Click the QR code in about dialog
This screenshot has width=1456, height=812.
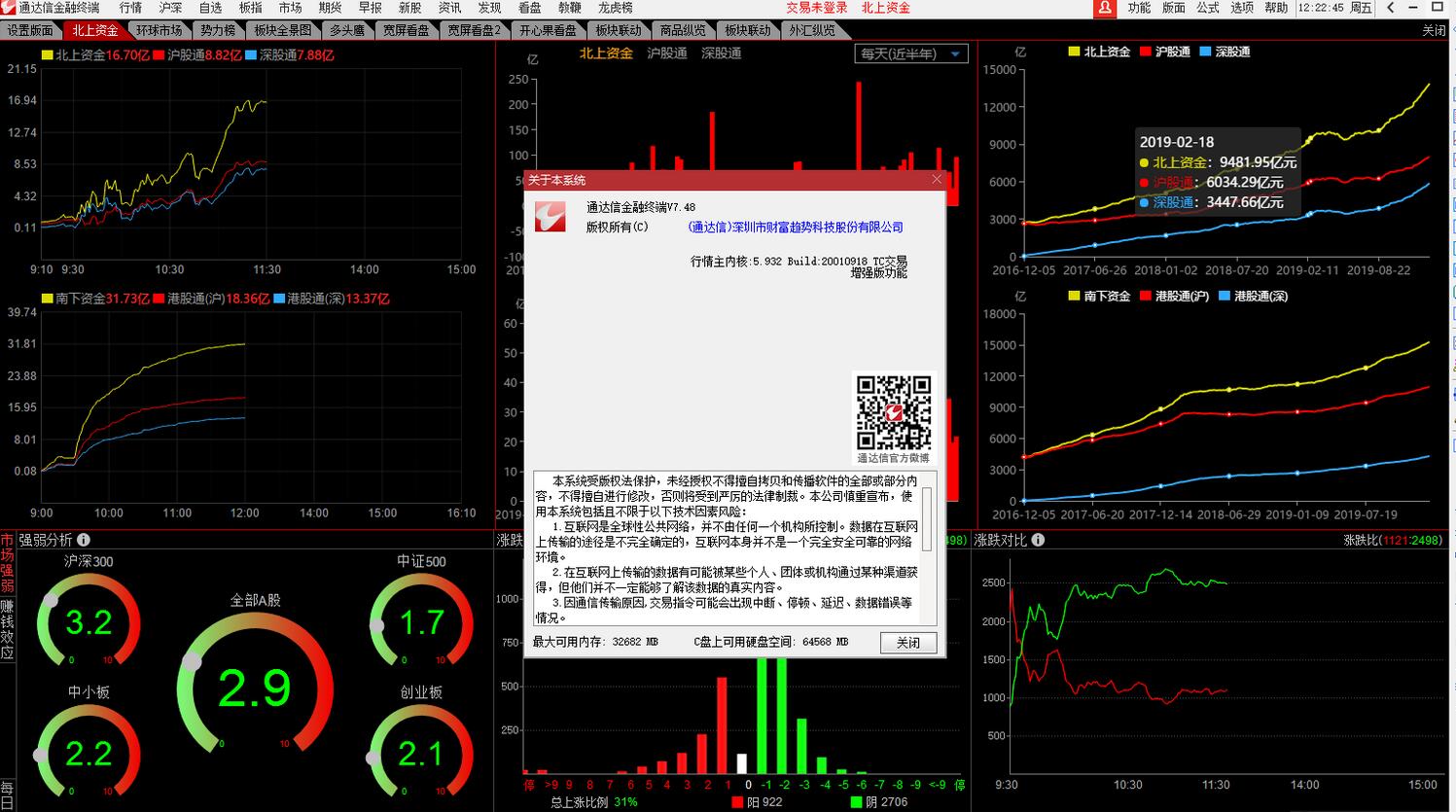894,412
